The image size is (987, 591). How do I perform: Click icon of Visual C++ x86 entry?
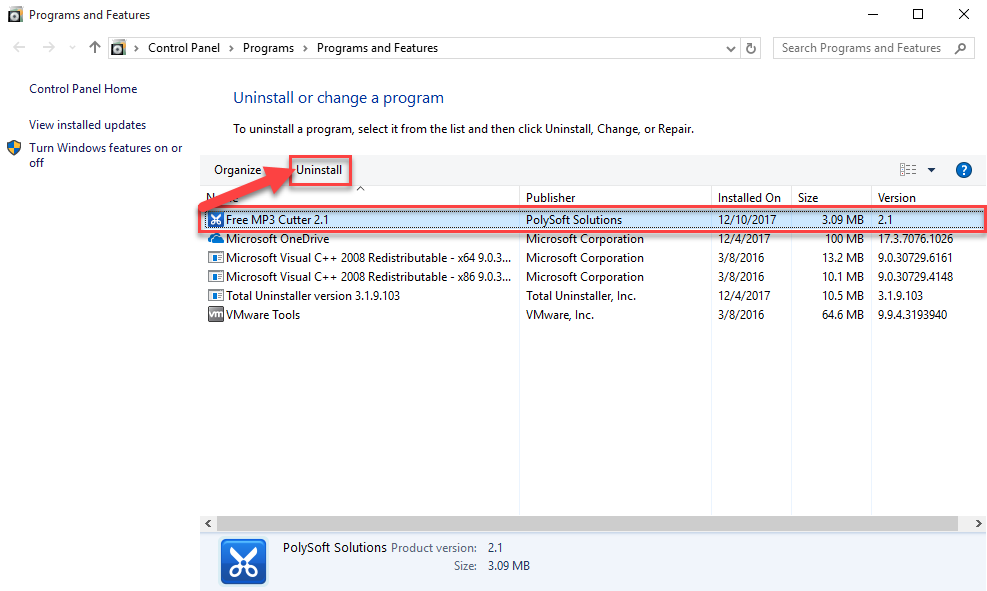pyautogui.click(x=216, y=276)
